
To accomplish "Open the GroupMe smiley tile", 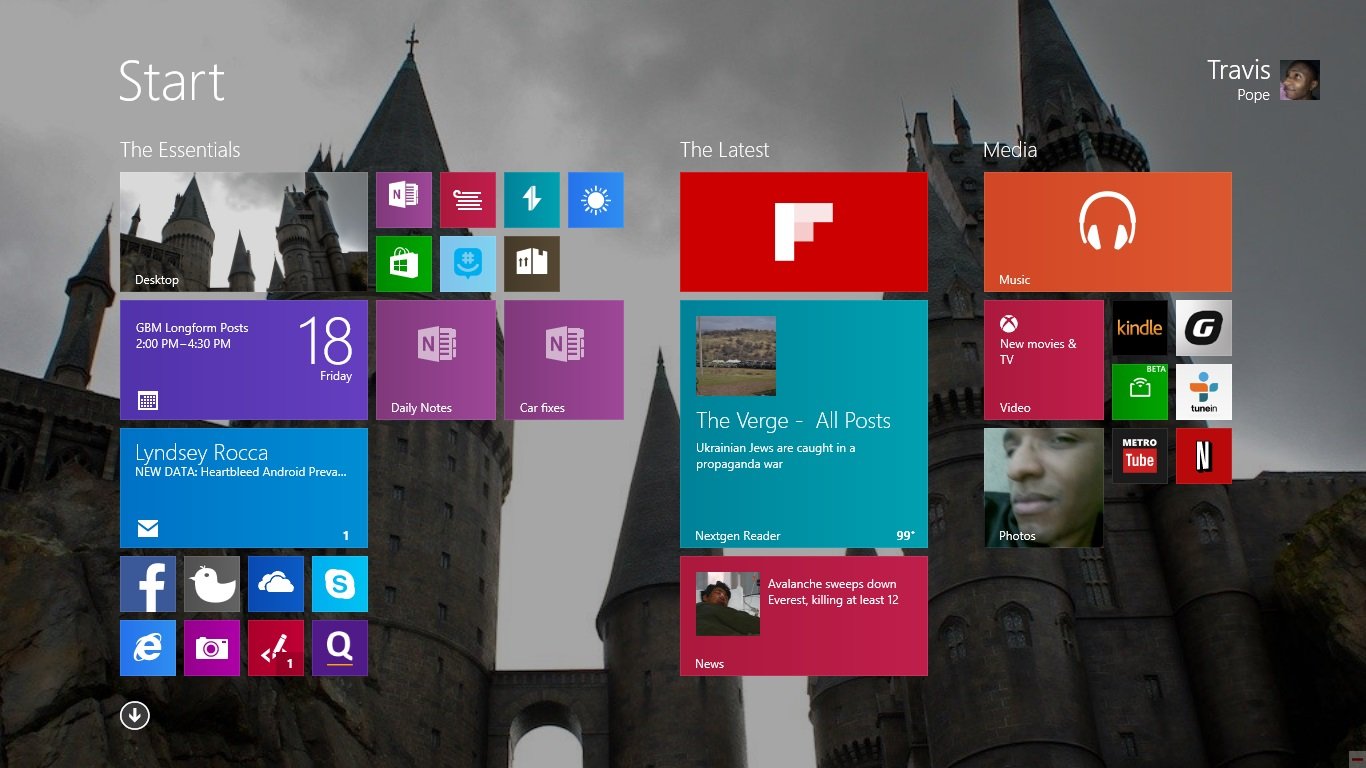I will pos(468,264).
